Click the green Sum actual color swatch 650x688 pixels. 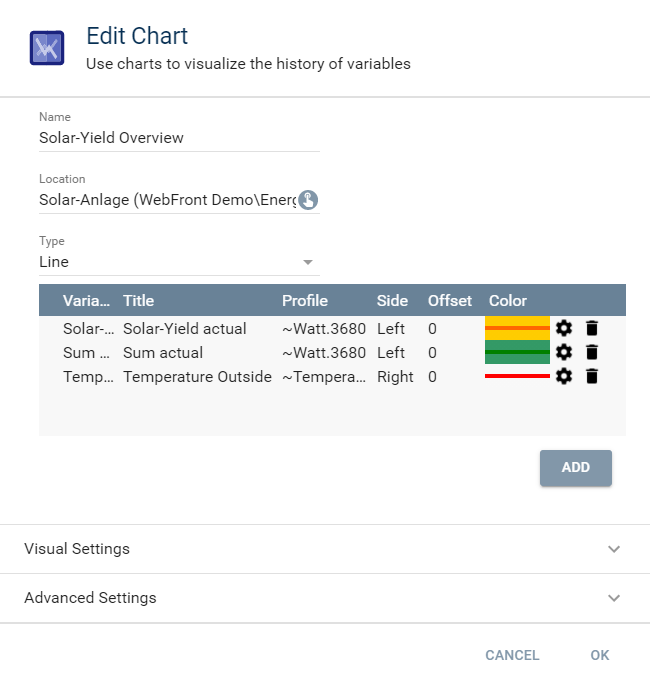coord(517,352)
